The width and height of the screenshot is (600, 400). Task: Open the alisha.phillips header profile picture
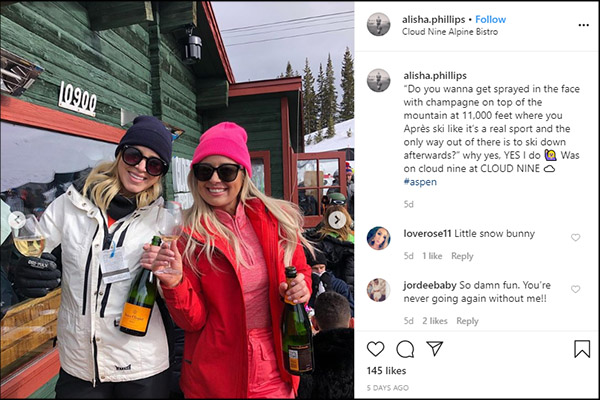point(378,24)
